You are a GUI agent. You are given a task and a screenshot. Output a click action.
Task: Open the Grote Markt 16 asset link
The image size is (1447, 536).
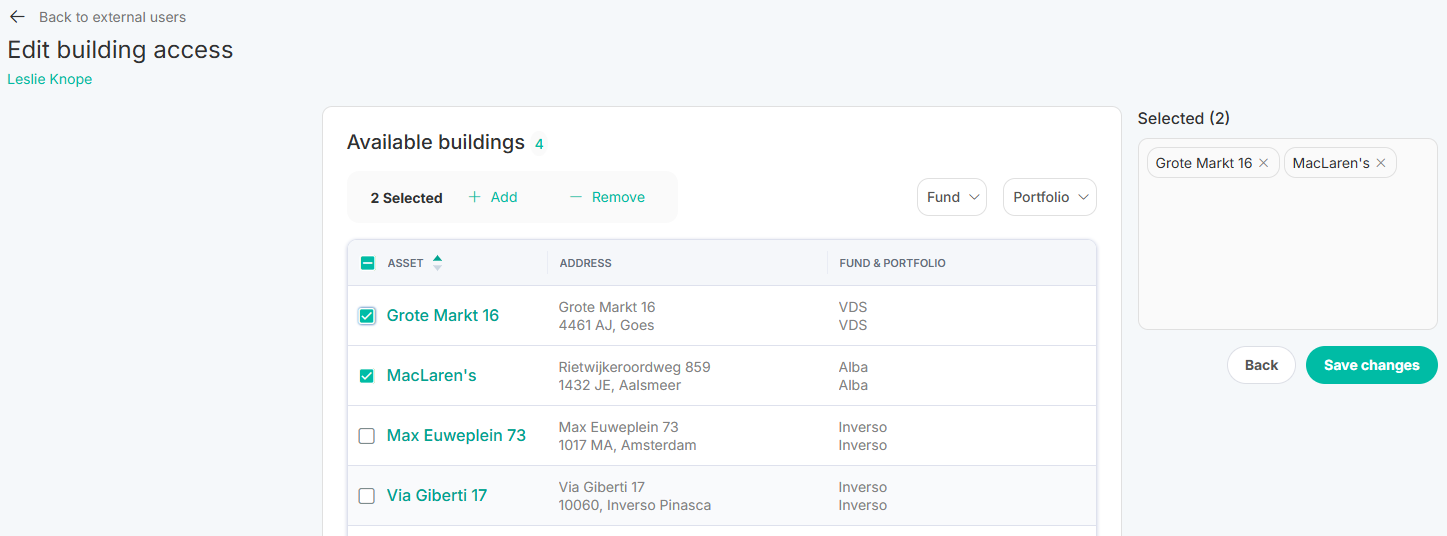pyautogui.click(x=443, y=315)
